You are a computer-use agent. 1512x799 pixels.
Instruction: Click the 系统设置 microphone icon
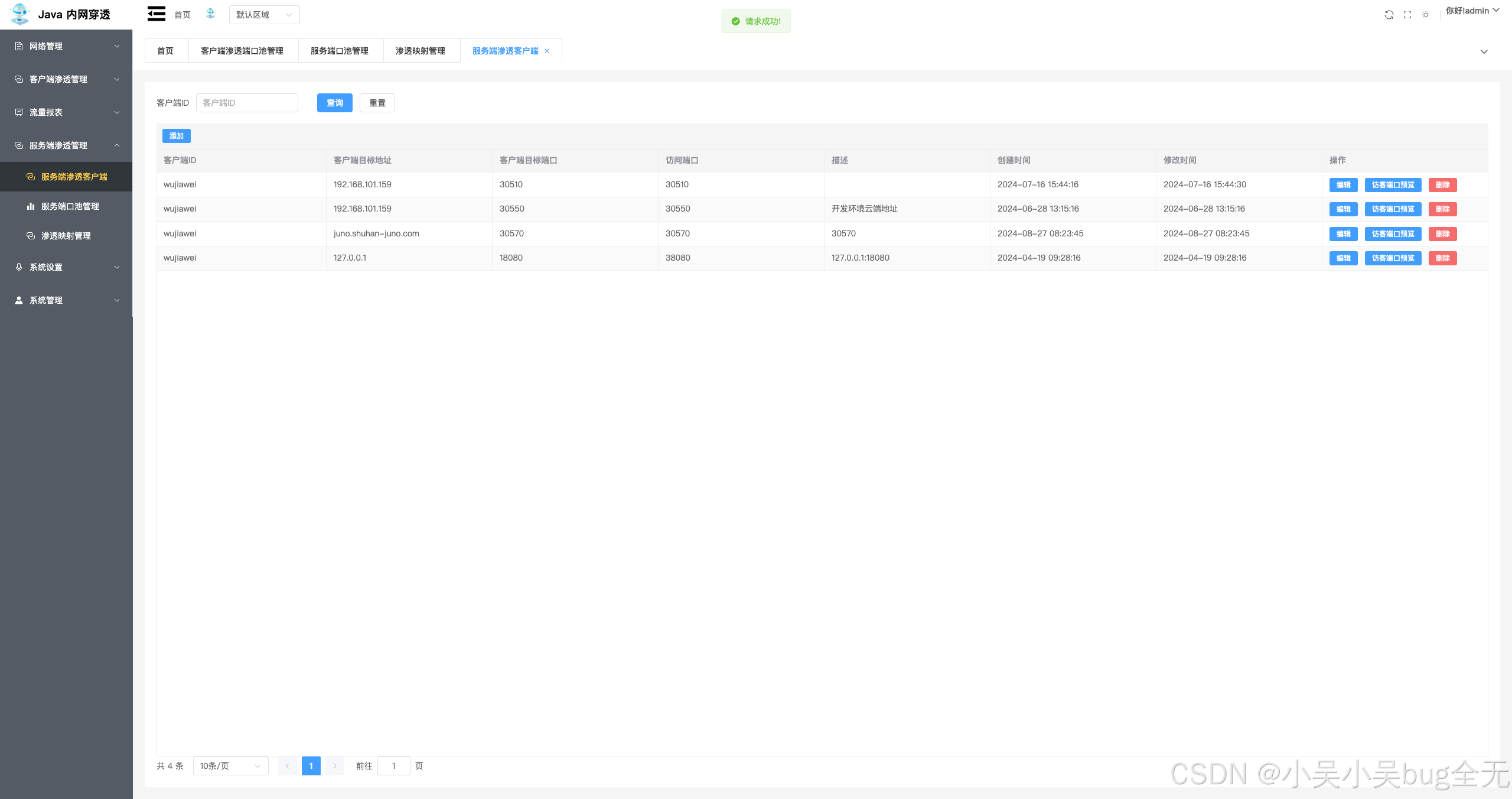tap(19, 267)
